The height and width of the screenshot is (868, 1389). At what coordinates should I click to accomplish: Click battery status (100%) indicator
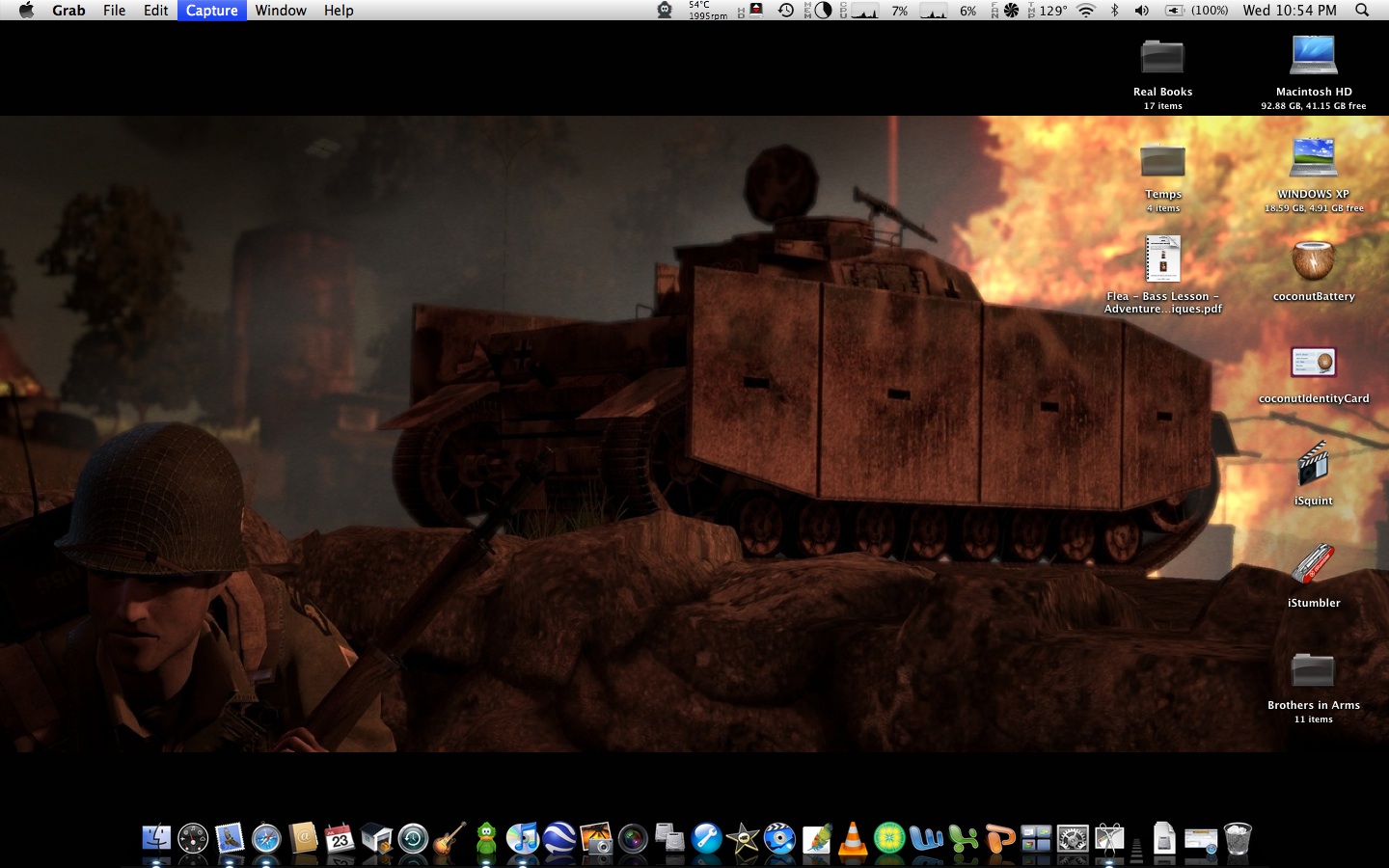pos(1197,10)
